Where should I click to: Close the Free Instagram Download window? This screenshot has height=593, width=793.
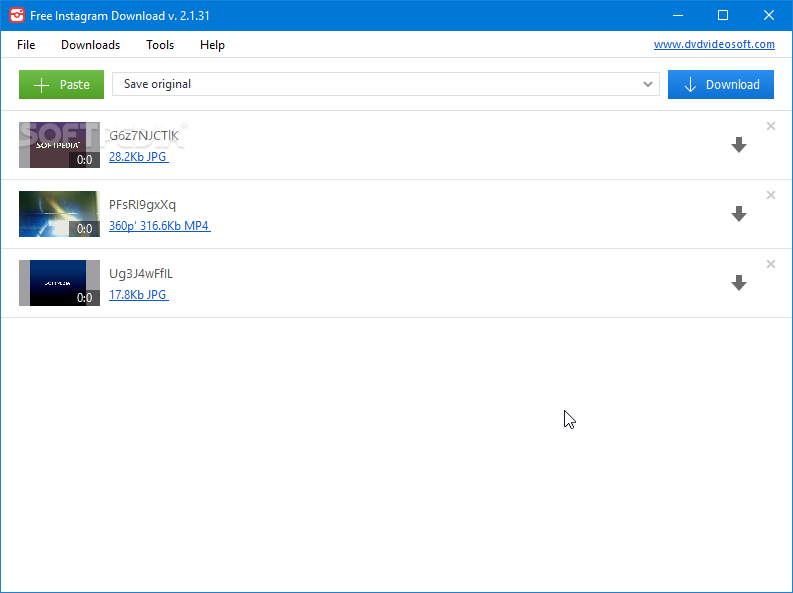(769, 15)
